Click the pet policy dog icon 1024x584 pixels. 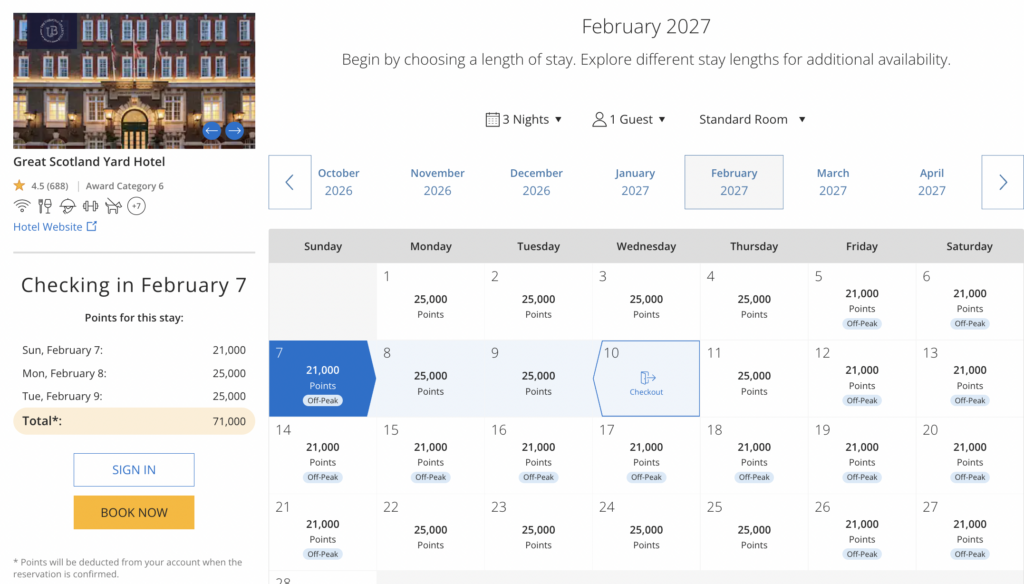point(113,206)
